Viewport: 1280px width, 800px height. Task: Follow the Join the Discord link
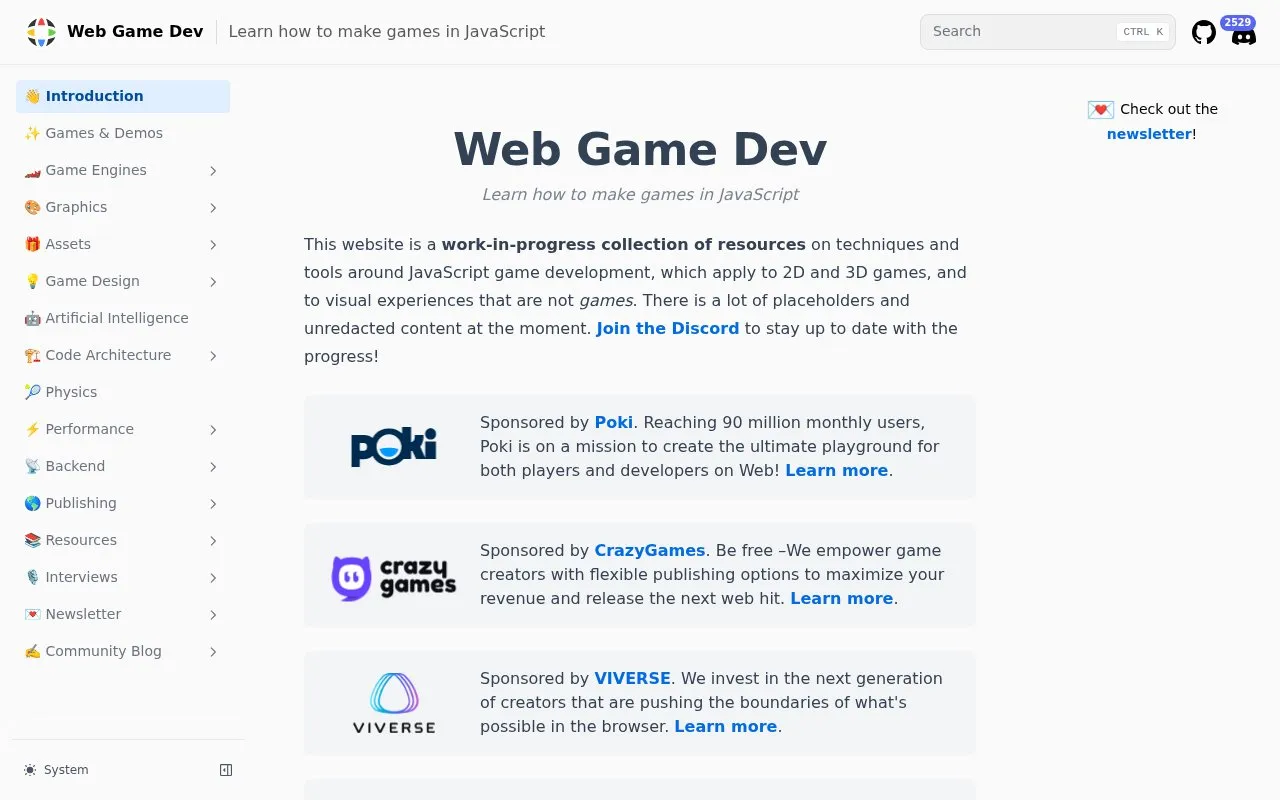tap(667, 328)
